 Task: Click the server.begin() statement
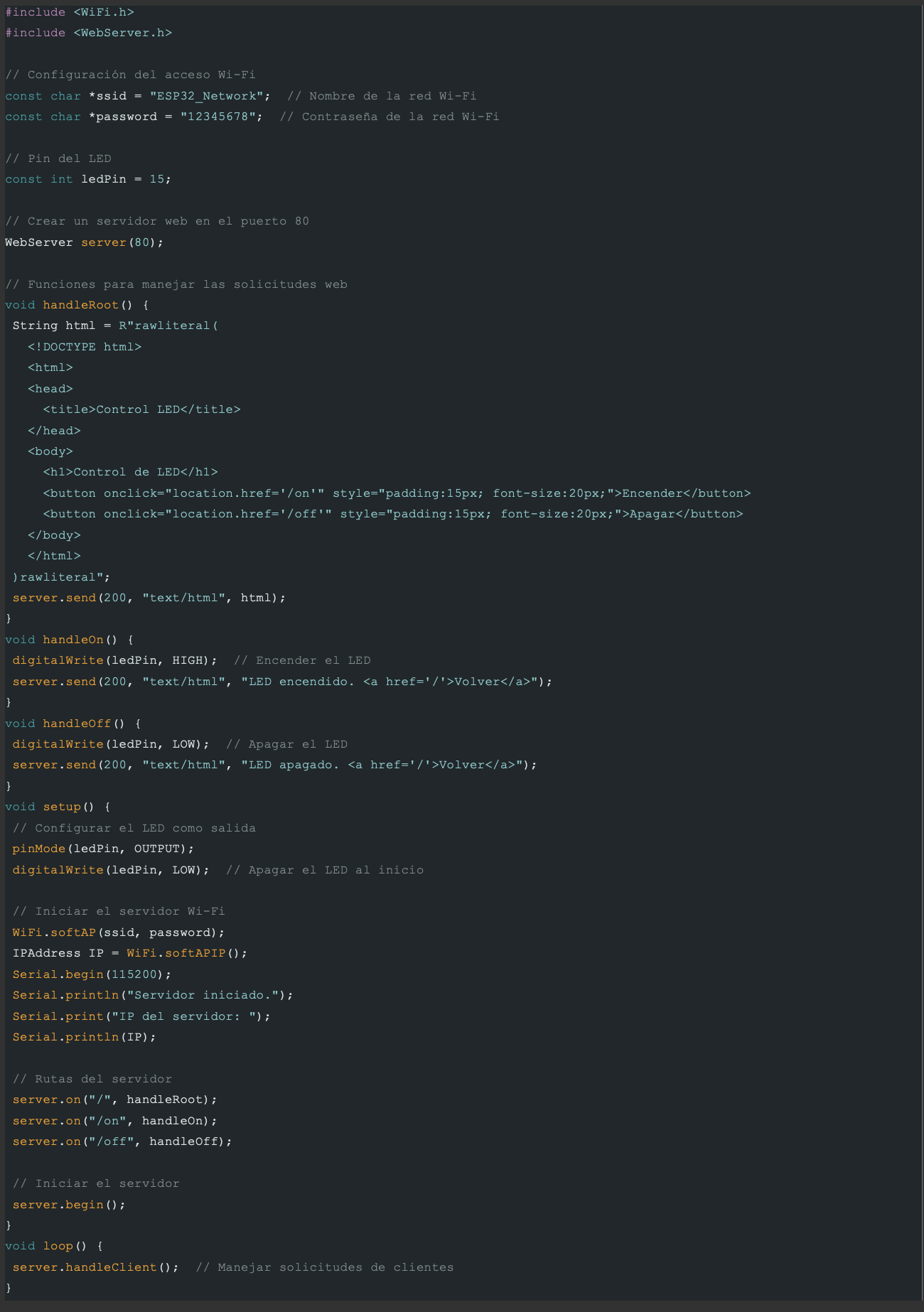[69, 1205]
